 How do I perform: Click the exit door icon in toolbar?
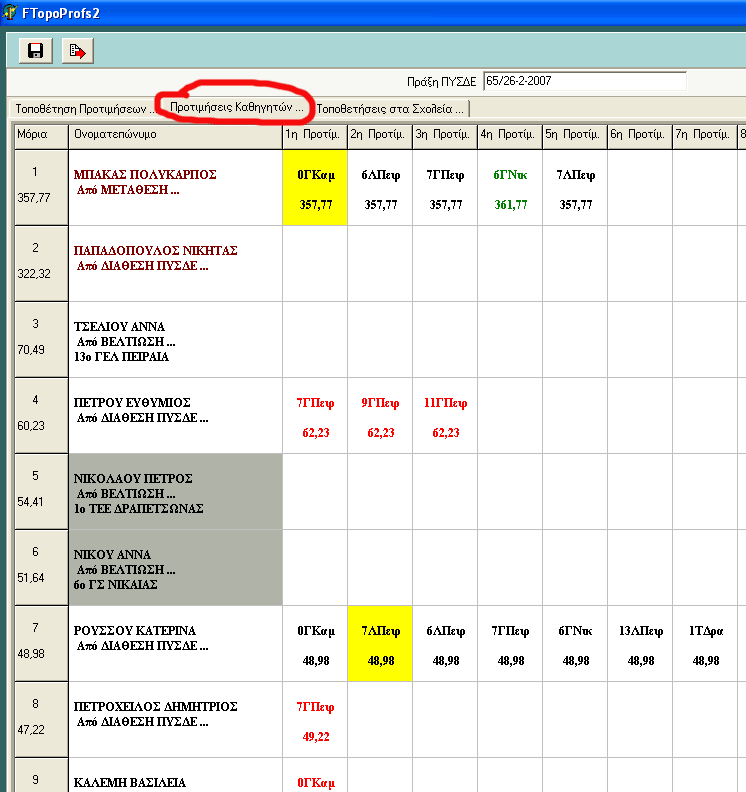coord(76,50)
